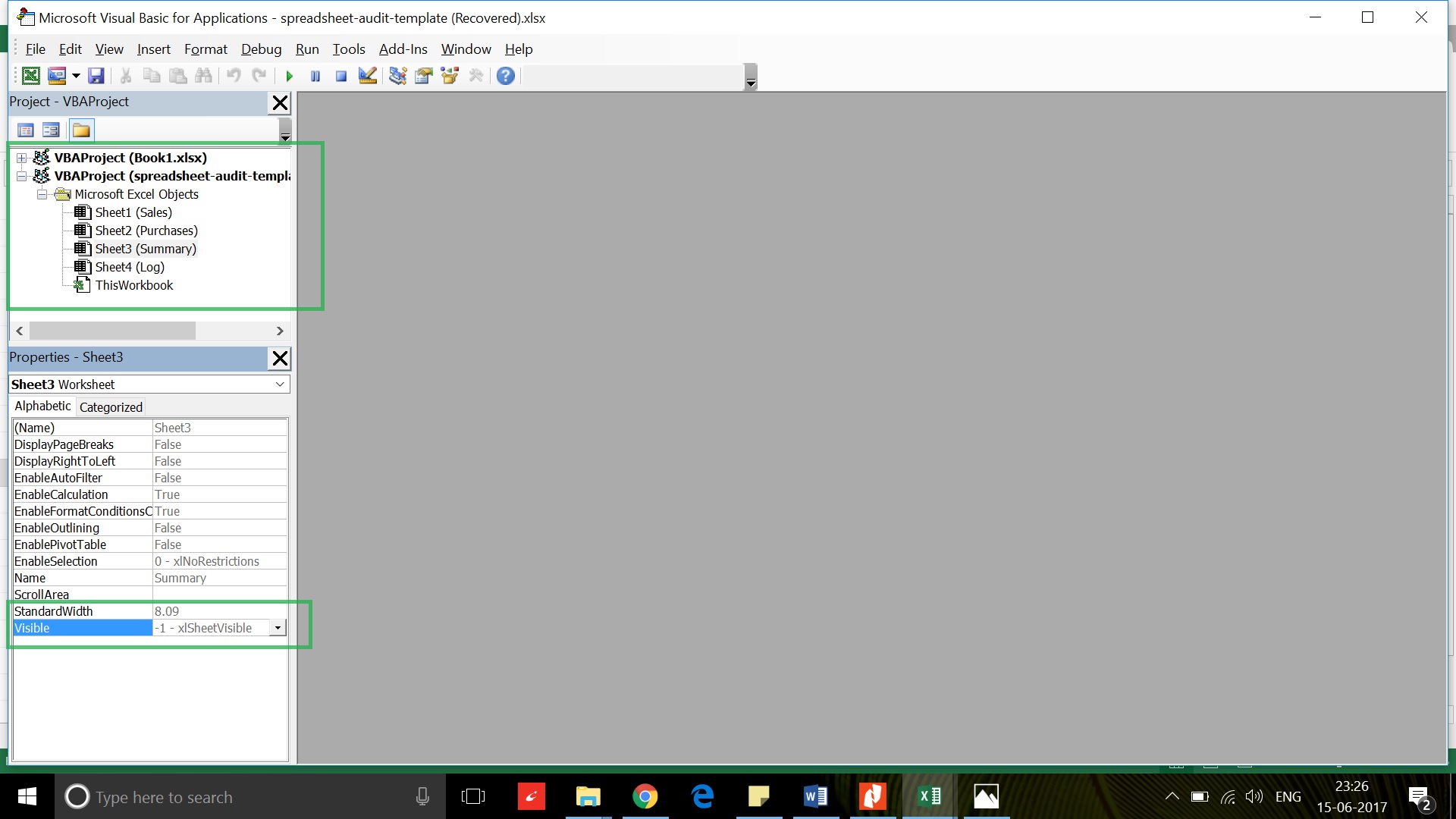
Task: Click the Cut scissors icon
Action: pyautogui.click(x=126, y=76)
